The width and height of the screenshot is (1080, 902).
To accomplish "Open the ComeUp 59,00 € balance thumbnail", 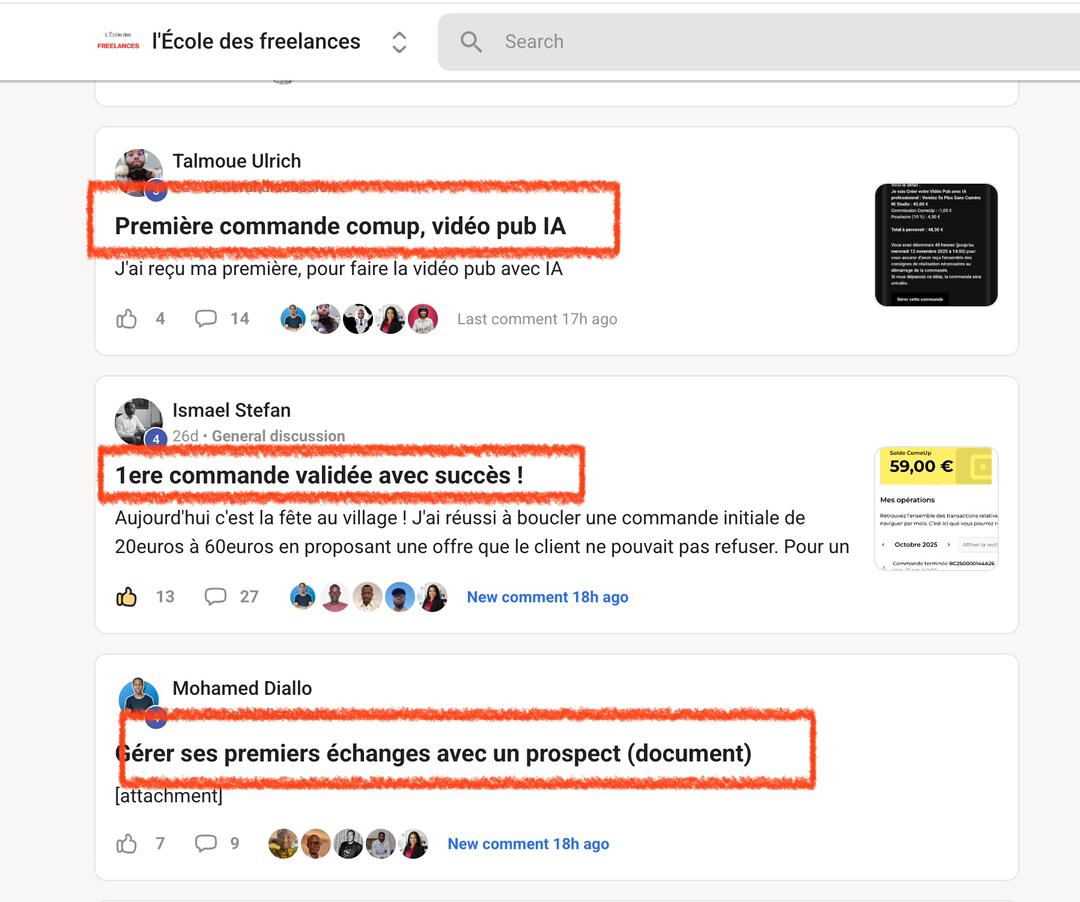I will 936,508.
